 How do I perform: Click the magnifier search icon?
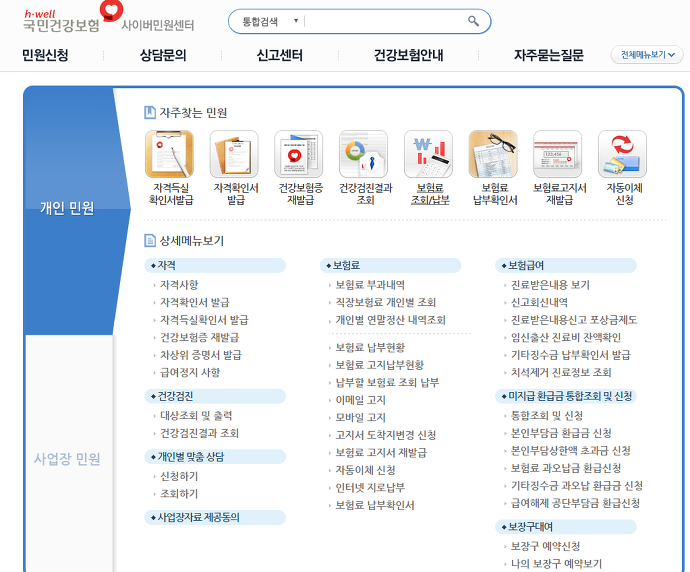point(473,21)
